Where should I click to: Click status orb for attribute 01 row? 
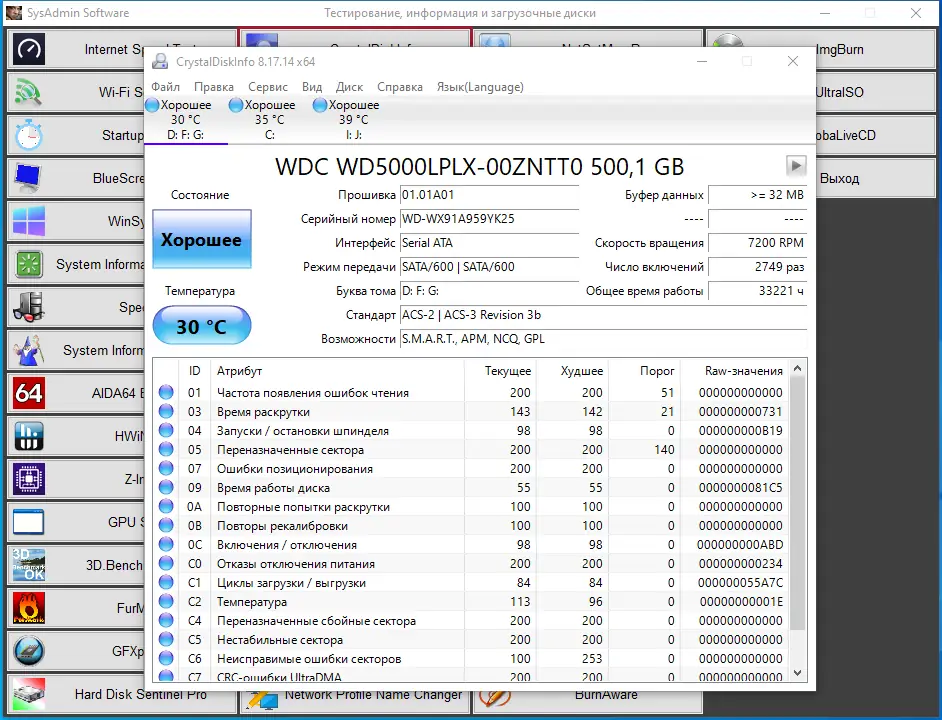(166, 392)
